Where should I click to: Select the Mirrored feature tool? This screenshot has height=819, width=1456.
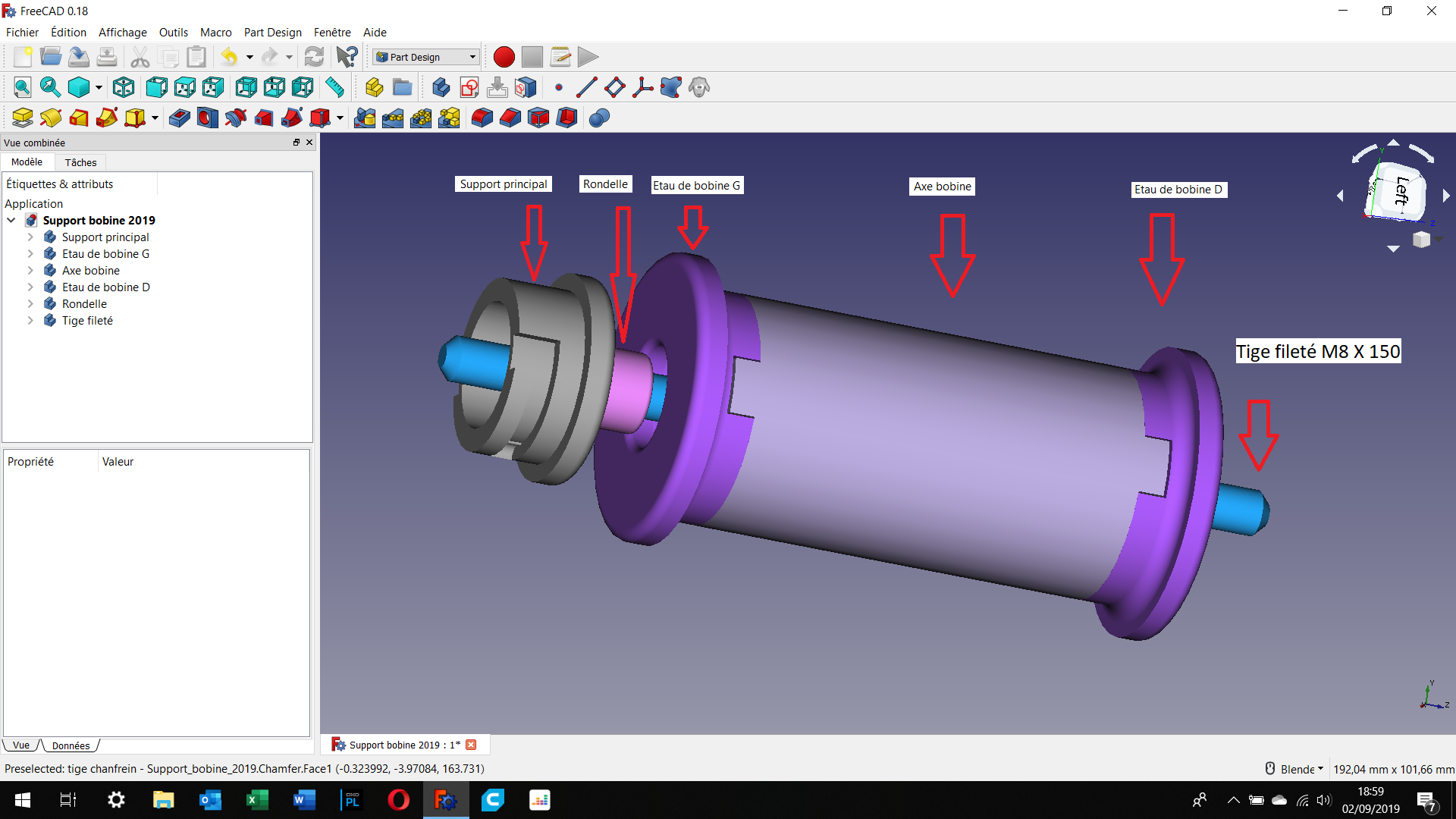(x=365, y=118)
